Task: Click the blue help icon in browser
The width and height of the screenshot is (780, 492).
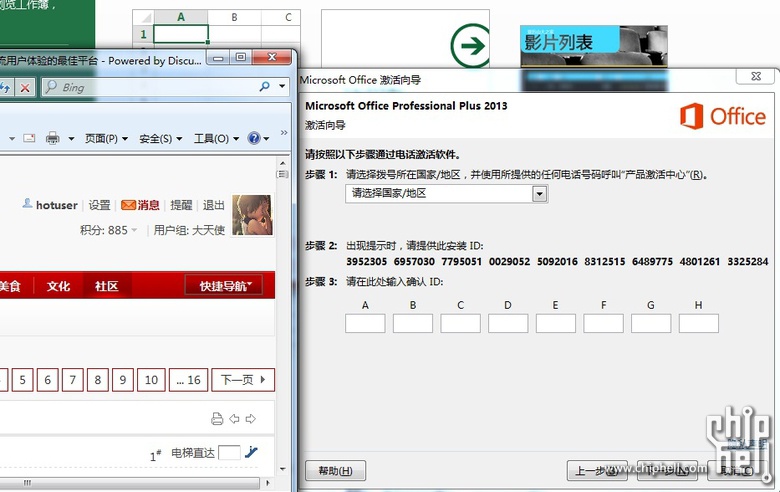Action: pyautogui.click(x=254, y=138)
